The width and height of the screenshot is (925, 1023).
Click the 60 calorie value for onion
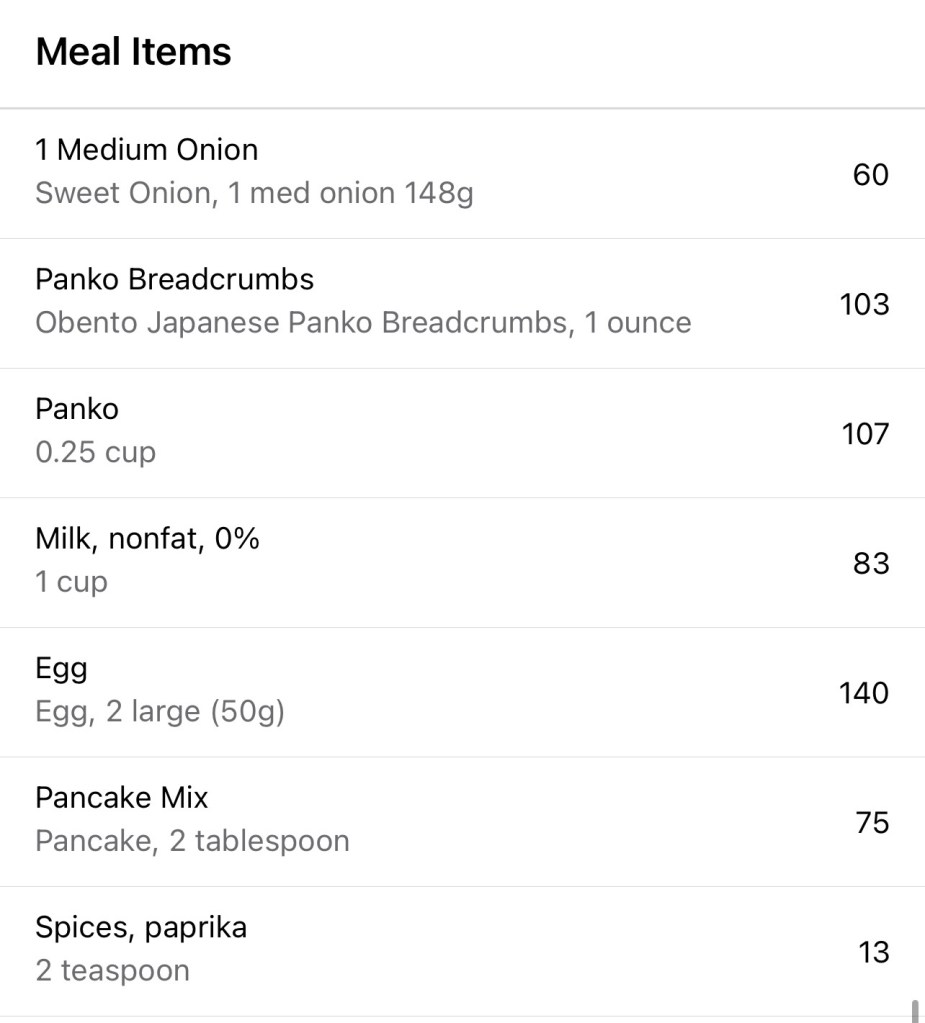click(870, 175)
